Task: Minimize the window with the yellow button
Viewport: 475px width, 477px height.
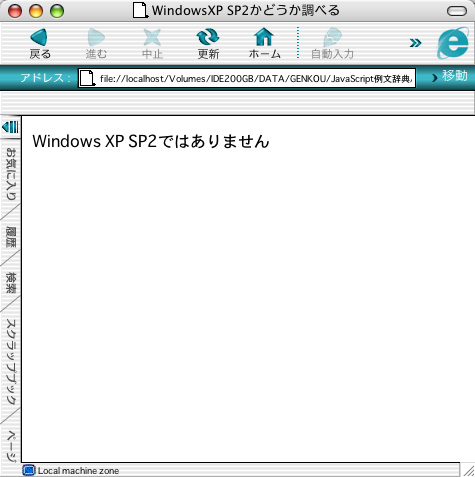Action: click(36, 11)
